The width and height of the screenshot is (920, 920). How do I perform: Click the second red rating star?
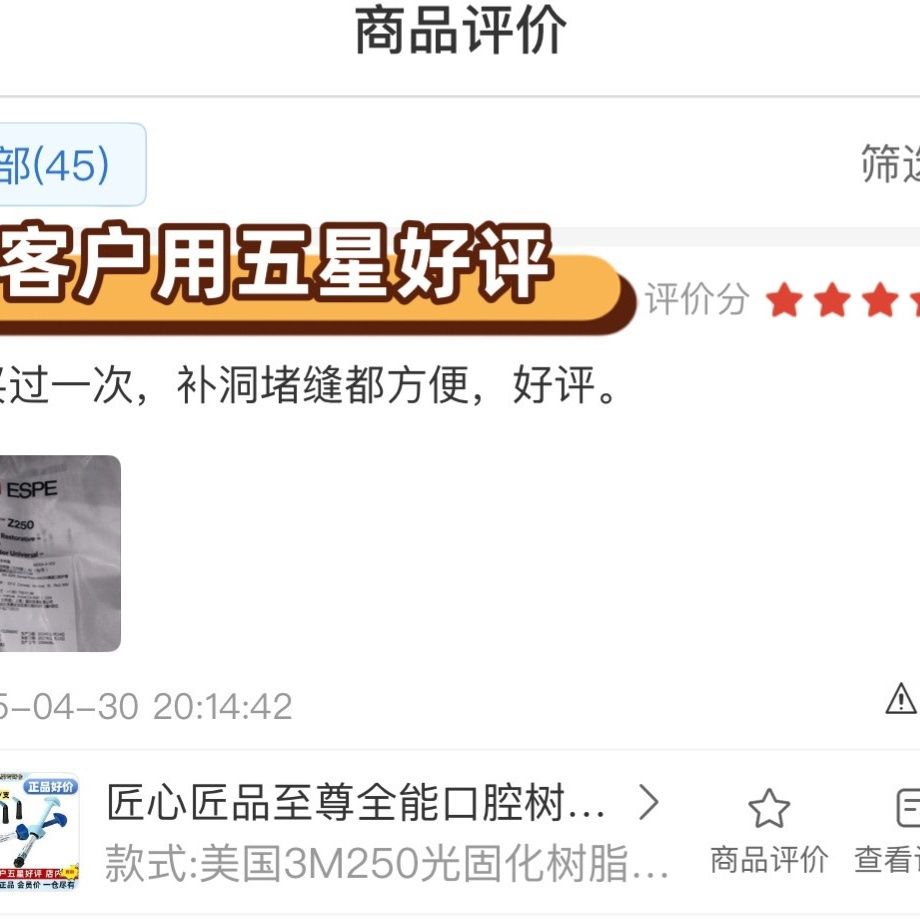click(x=832, y=300)
